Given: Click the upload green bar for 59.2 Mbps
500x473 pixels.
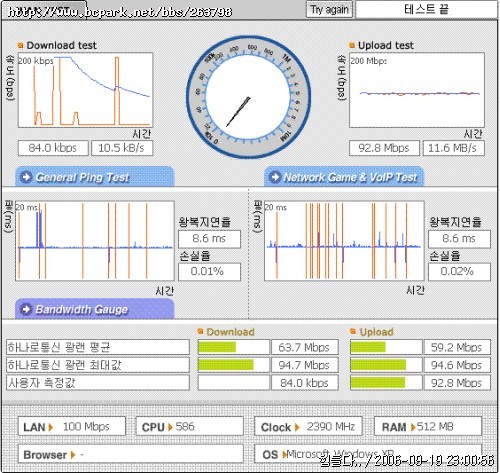Looking at the screenshot, I should 368,347.
